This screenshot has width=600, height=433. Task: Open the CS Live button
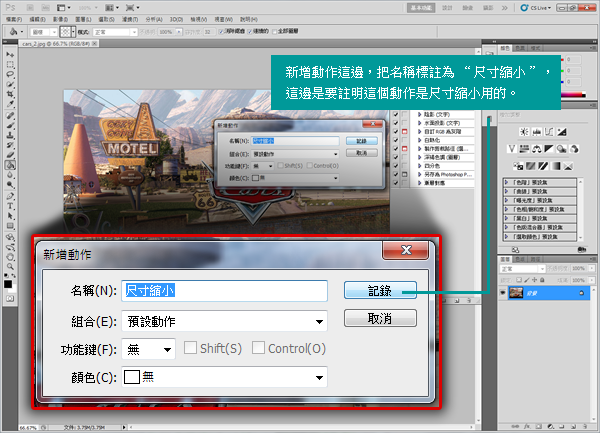(x=535, y=8)
